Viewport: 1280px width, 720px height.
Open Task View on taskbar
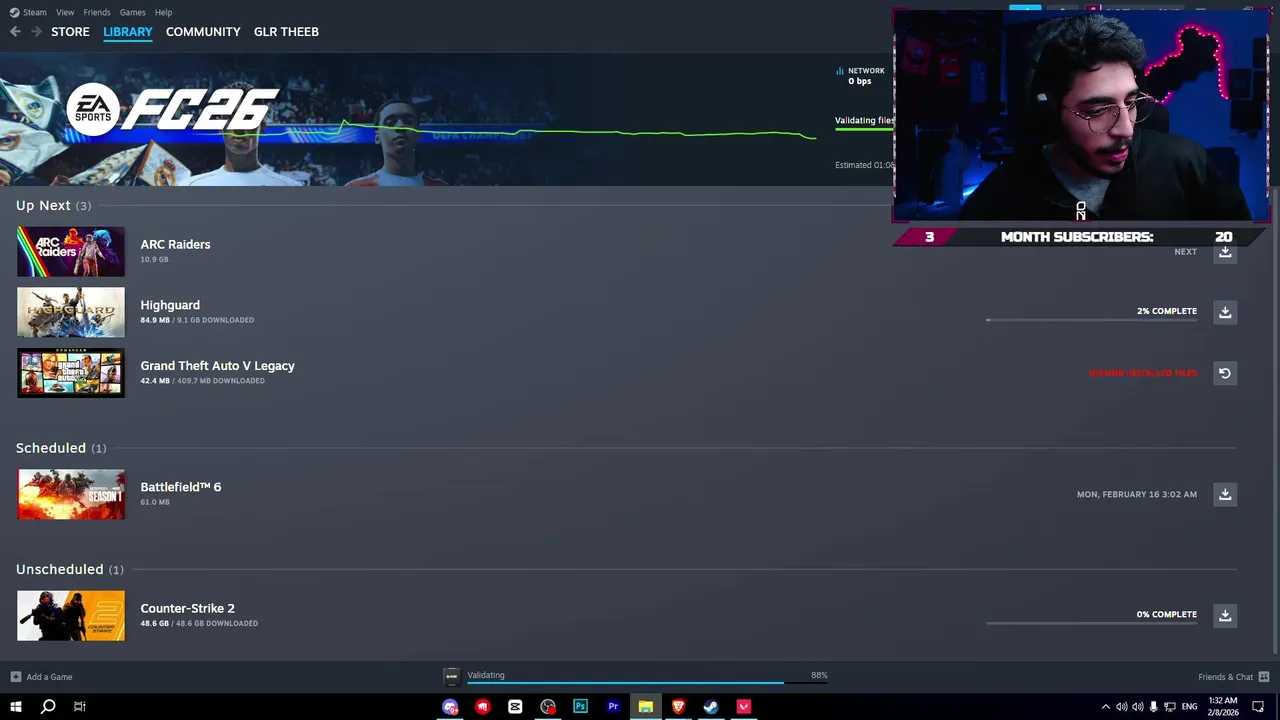point(79,707)
